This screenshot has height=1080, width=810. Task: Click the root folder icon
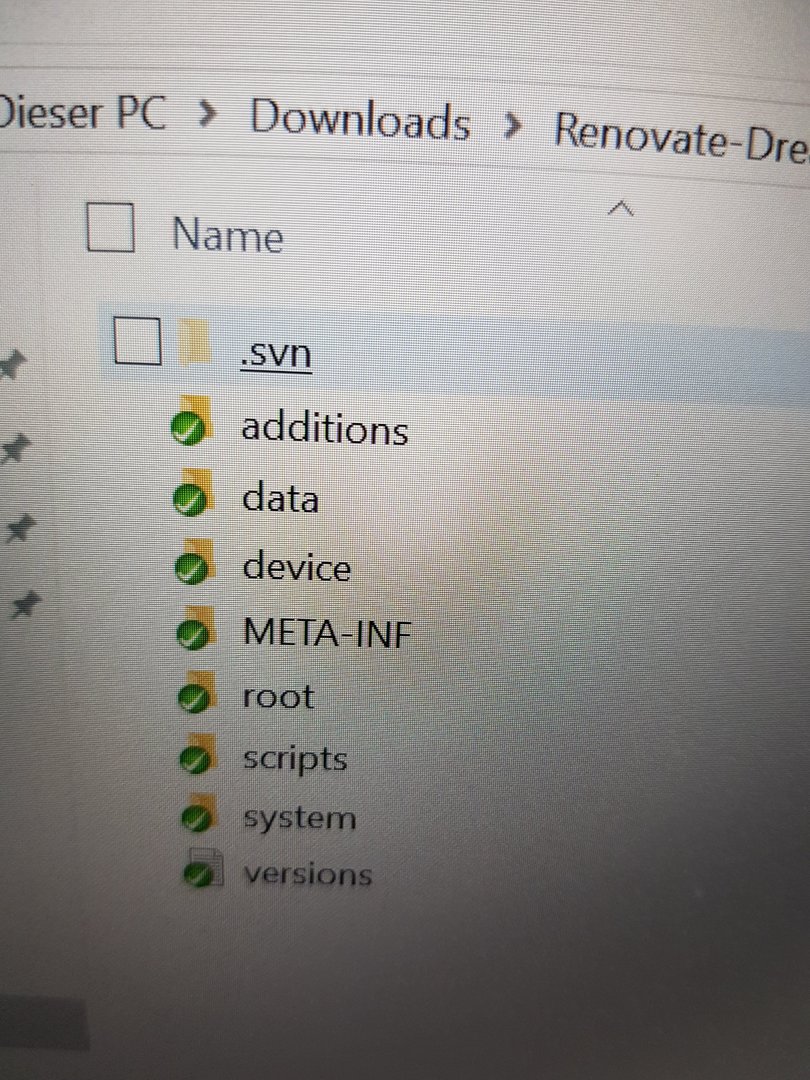(196, 692)
